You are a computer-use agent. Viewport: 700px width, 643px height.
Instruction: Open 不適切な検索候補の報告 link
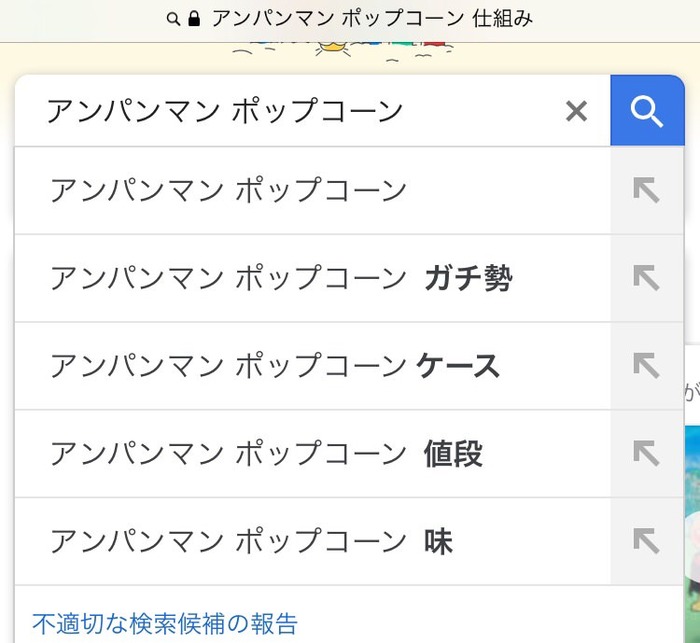165,624
